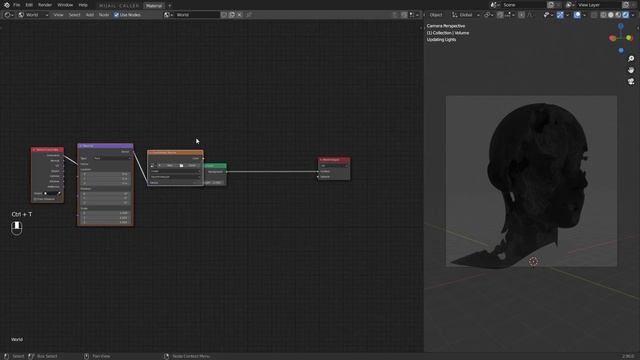The height and width of the screenshot is (360, 640).
Task: Click the New button in Environment Texture
Action: point(167,165)
